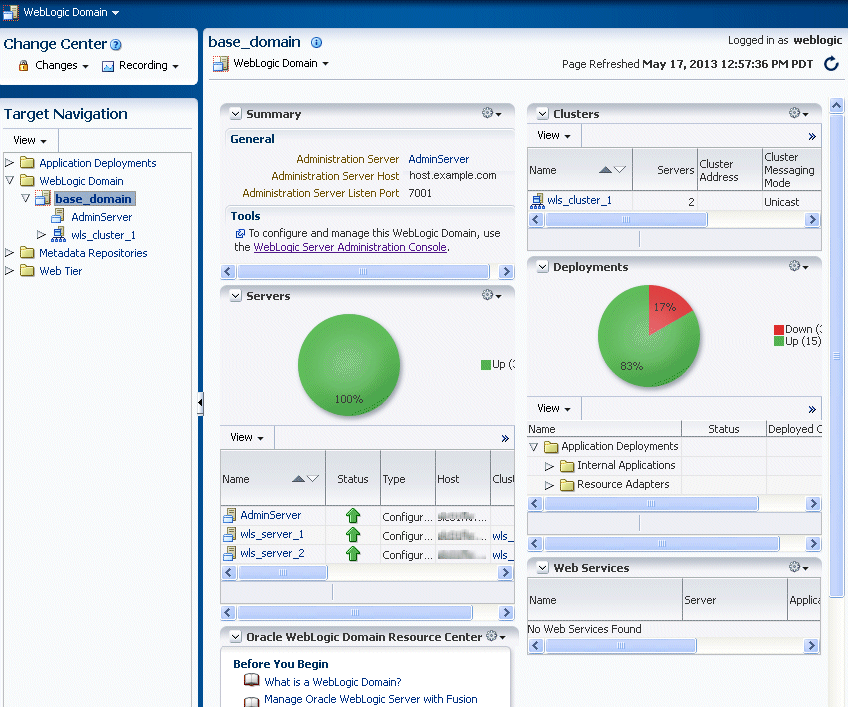The width and height of the screenshot is (848, 707).
Task: Click the Metadata Repositories folder icon
Action: point(27,253)
